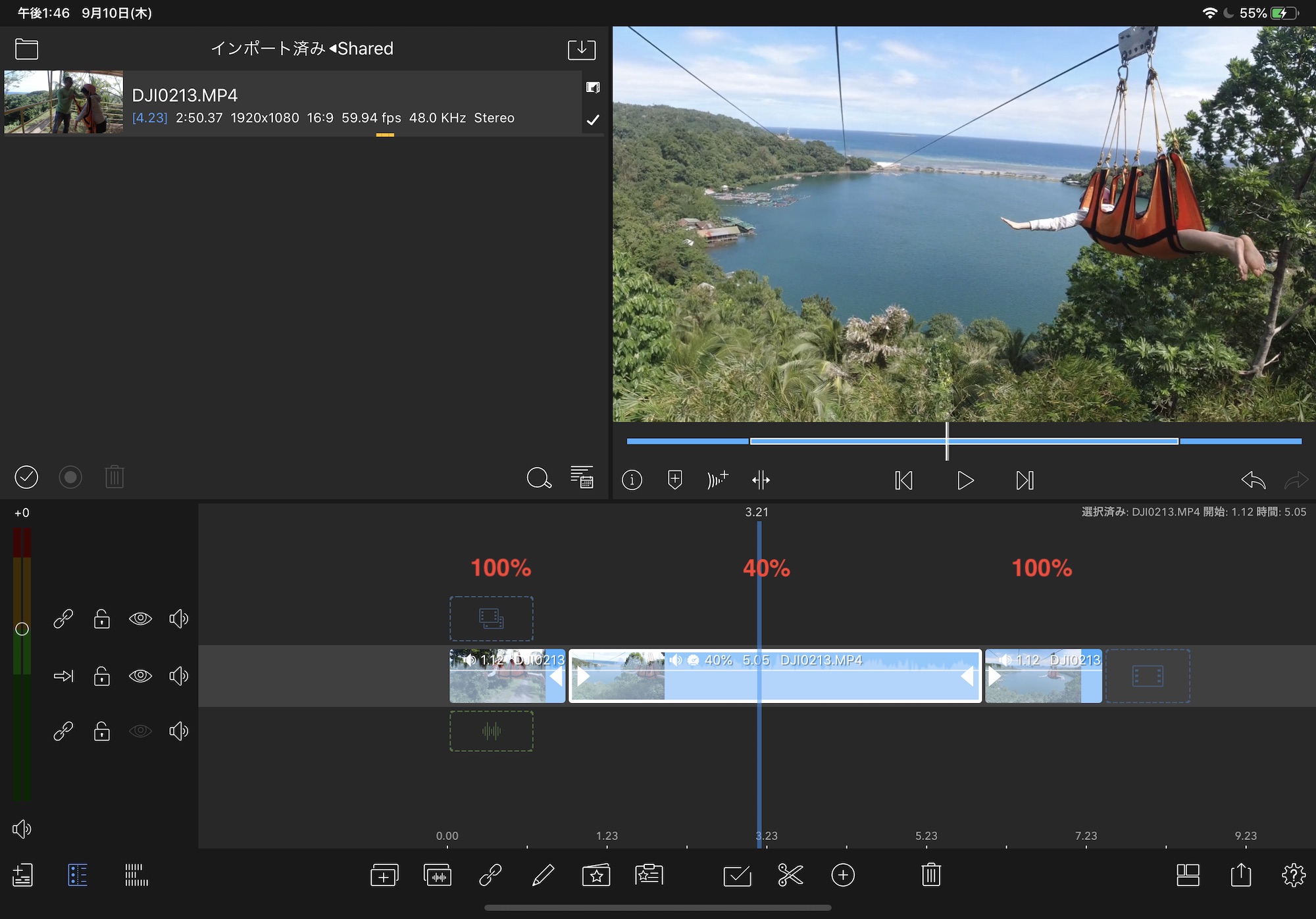The width and height of the screenshot is (1316, 919).
Task: Open the folder browser icon
Action: coord(26,49)
